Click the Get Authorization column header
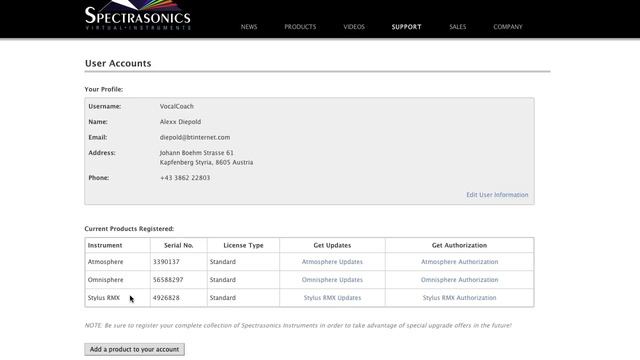The height and width of the screenshot is (360, 640). [x=460, y=245]
